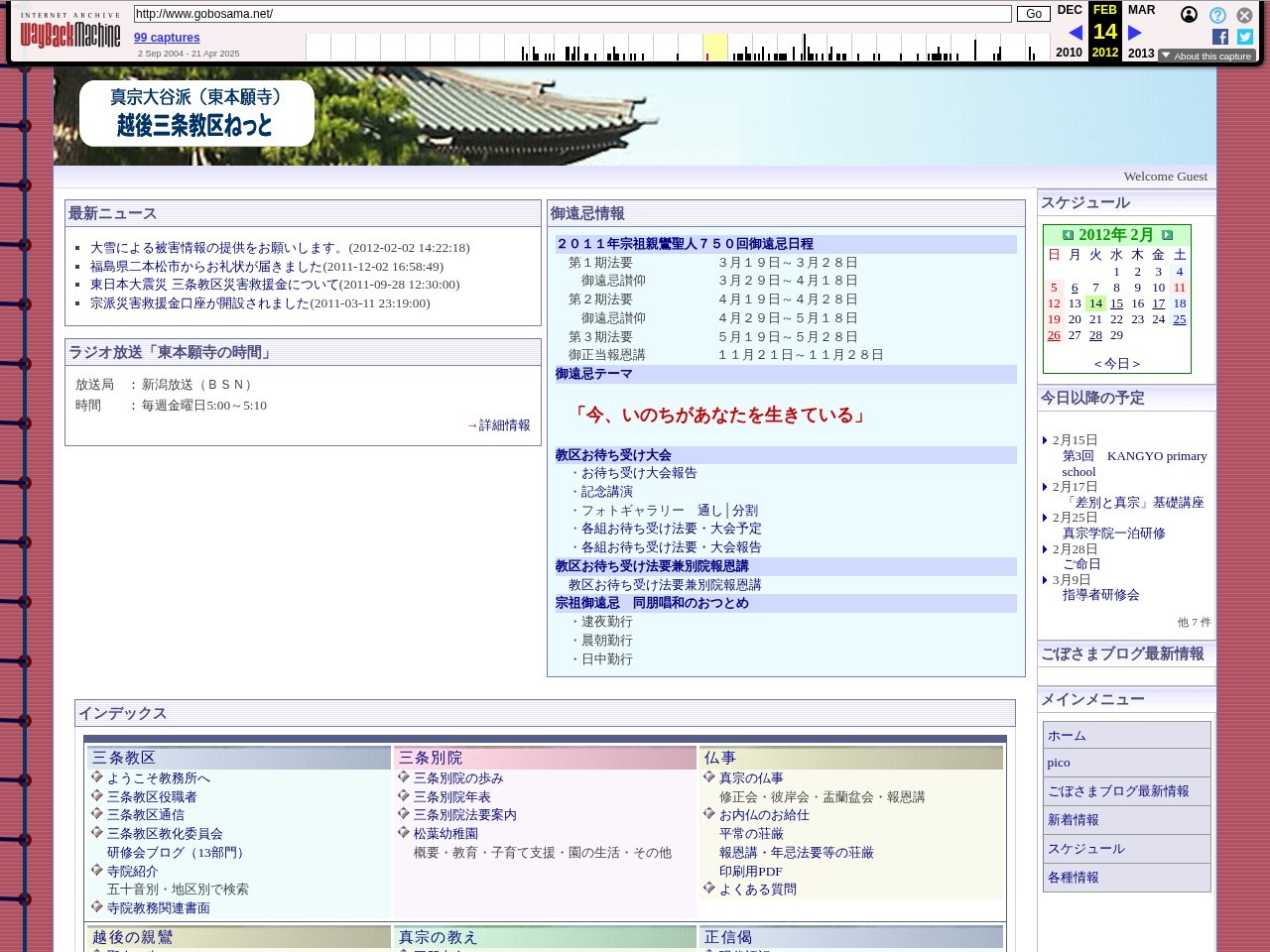The width and height of the screenshot is (1270, 952).
Task: Go to next capture with right arrow
Action: point(1135,33)
